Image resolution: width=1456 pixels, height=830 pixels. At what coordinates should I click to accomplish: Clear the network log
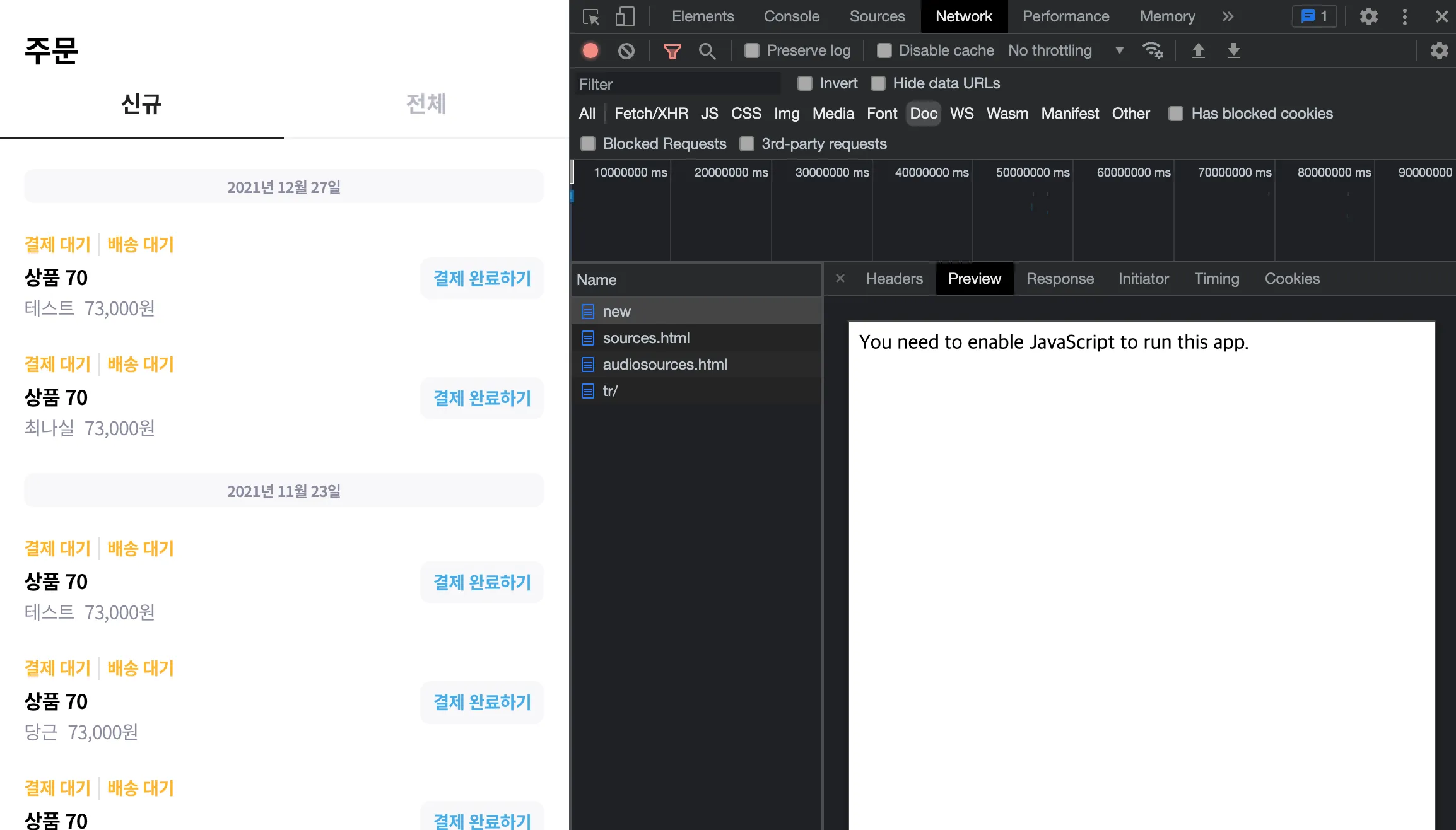[x=626, y=50]
